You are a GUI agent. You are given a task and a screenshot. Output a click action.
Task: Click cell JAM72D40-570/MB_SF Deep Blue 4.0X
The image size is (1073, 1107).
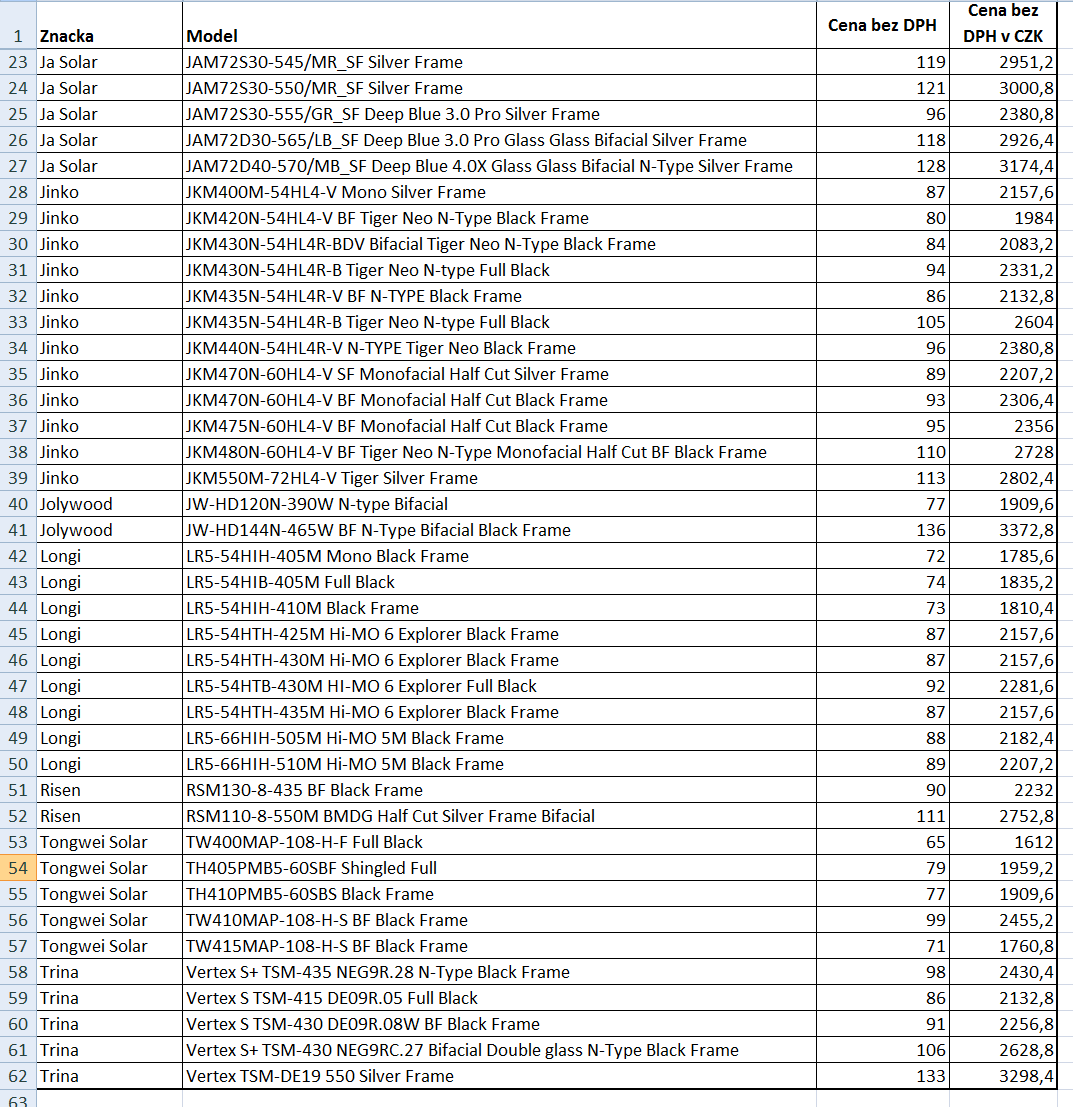point(499,166)
